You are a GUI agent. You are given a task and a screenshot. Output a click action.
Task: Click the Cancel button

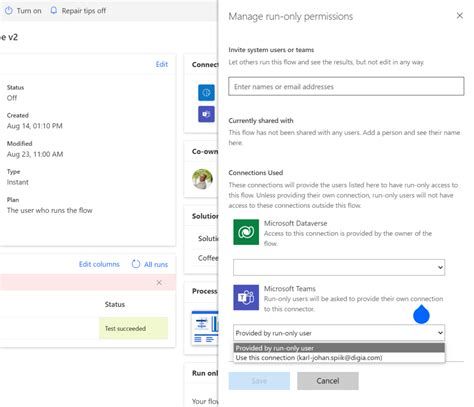328,381
